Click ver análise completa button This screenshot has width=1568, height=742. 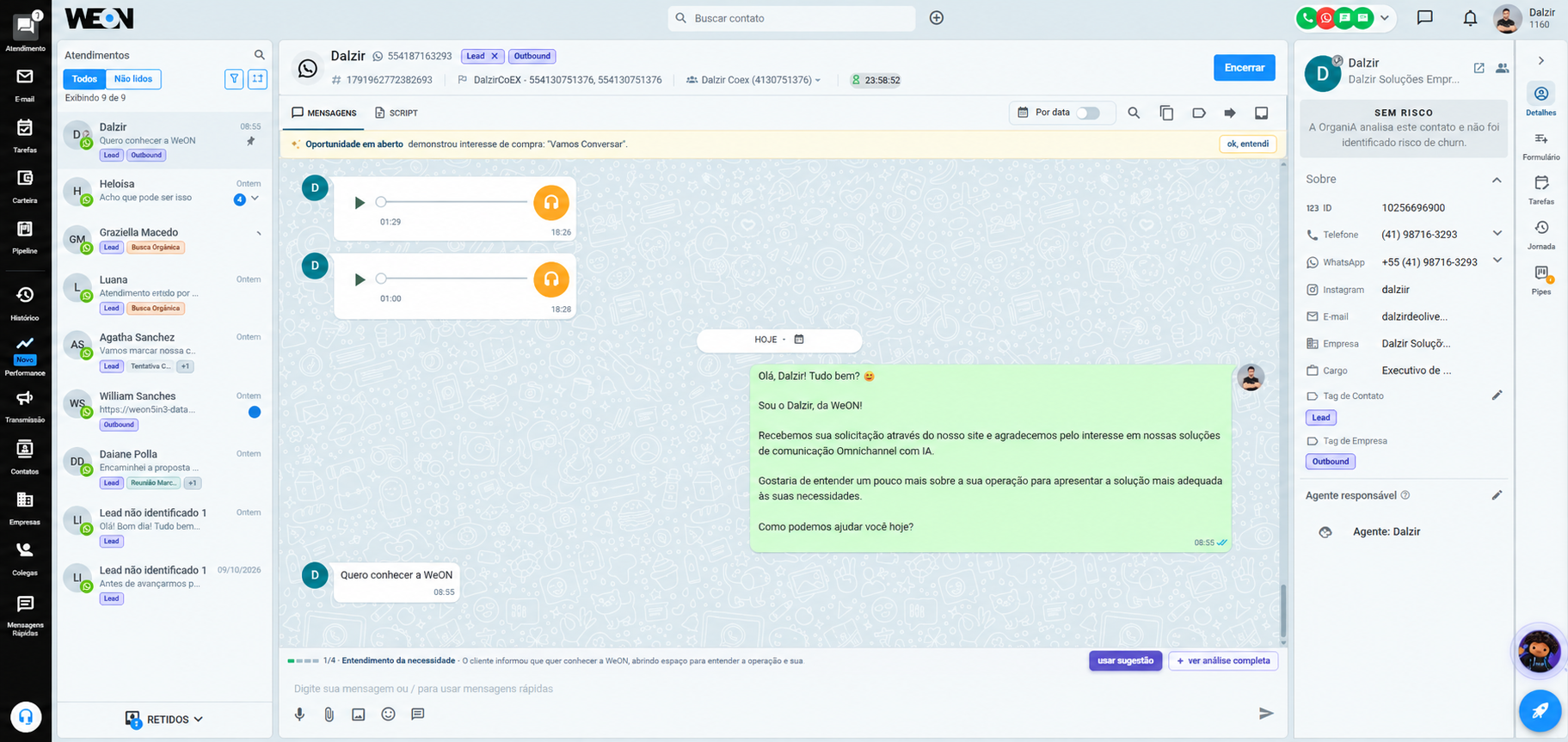pos(1223,660)
